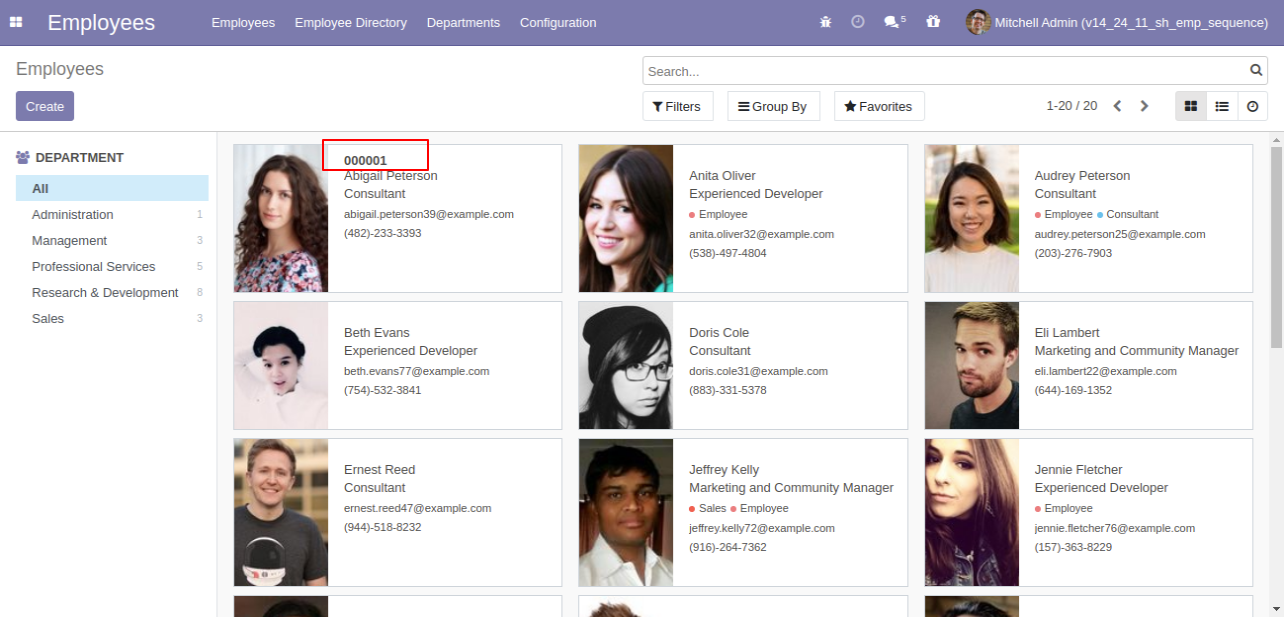Viewport: 1284px width, 617px height.
Task: Open the apps grid home menu
Action: pyautogui.click(x=16, y=22)
